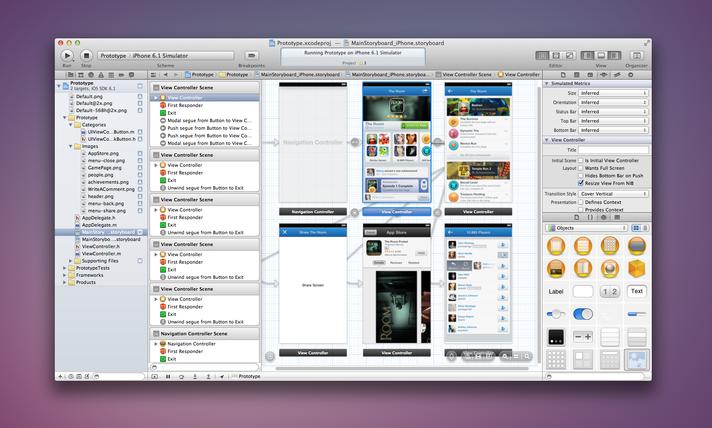Click the Prototype iPhone 6.1 Simulator scheme
712x428 pixels.
point(166,55)
